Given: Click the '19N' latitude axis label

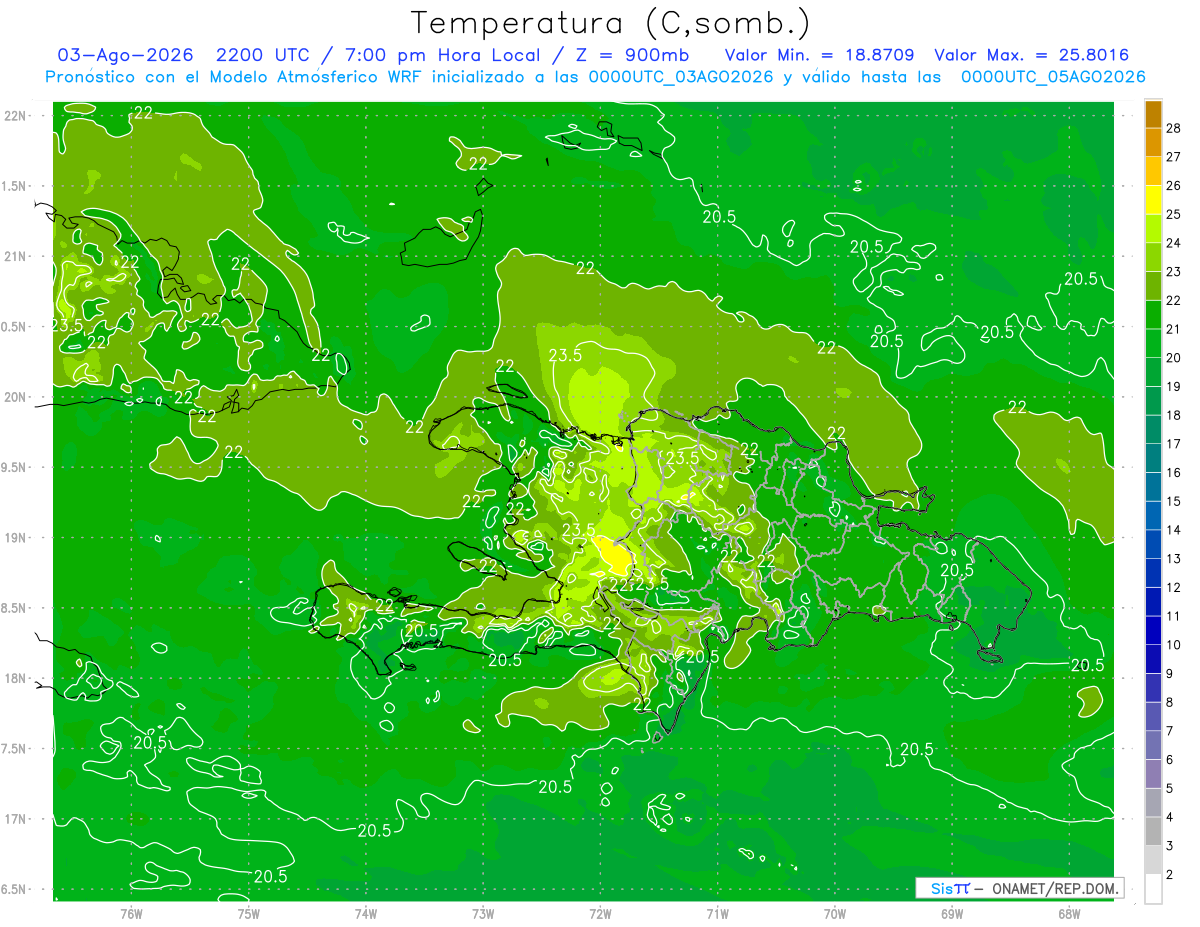Looking at the screenshot, I should tap(16, 537).
